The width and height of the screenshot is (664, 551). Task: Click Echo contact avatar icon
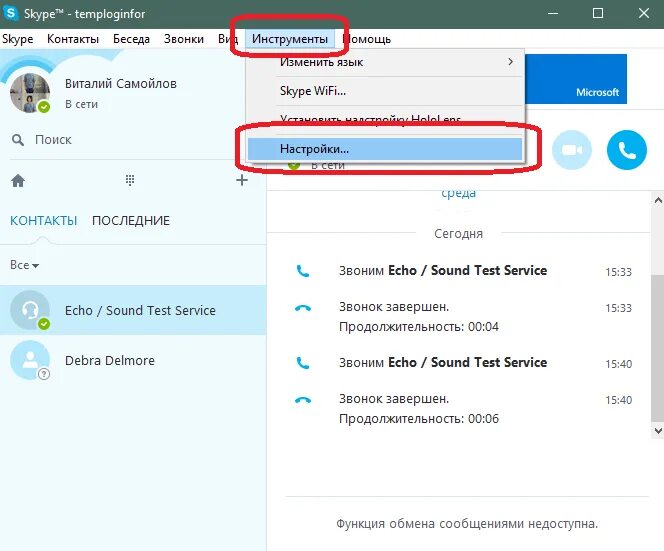point(30,310)
